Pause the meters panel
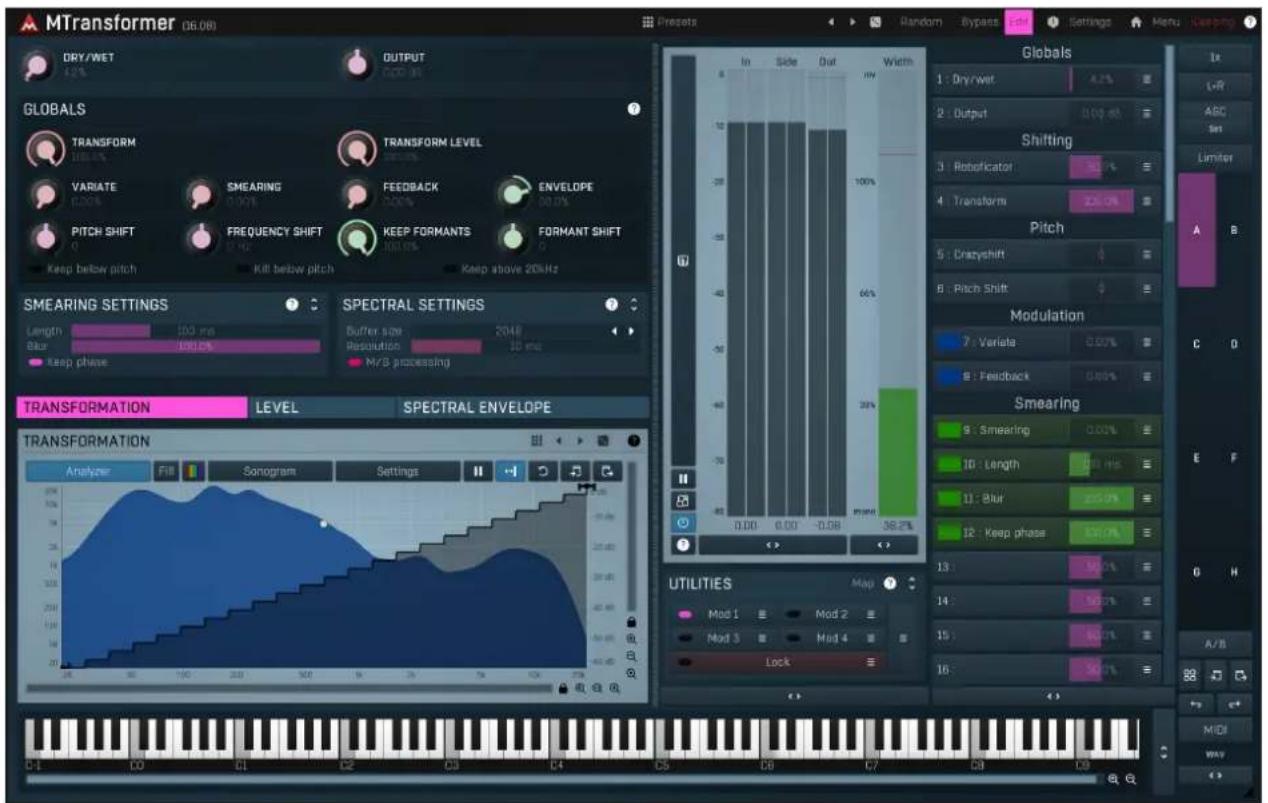Viewport: 1268px width, 803px height. click(685, 479)
